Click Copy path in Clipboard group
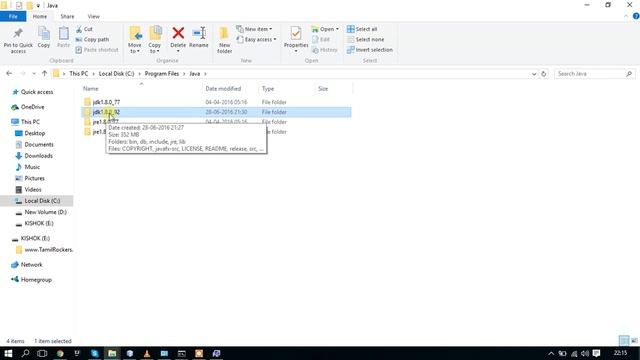Image resolution: width=640 pixels, height=360 pixels. coord(92,40)
